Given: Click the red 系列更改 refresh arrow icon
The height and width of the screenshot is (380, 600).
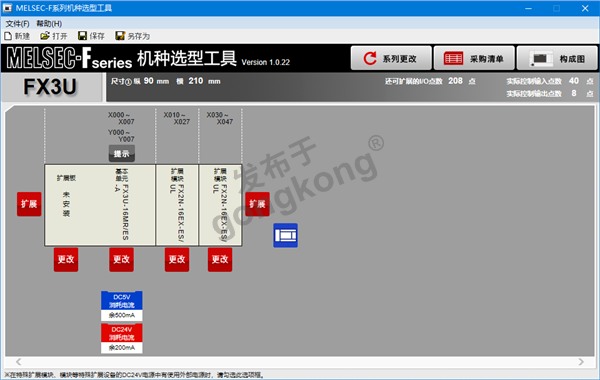Looking at the screenshot, I should (370, 59).
